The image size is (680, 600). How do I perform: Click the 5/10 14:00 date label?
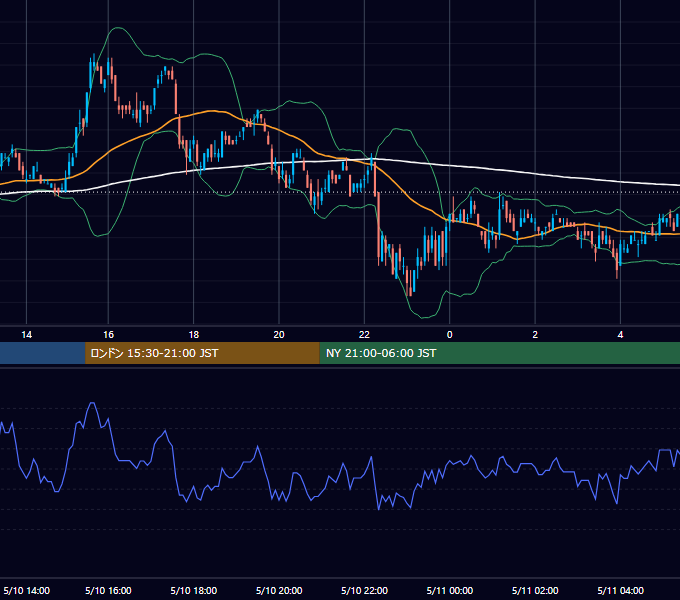(x=26, y=590)
